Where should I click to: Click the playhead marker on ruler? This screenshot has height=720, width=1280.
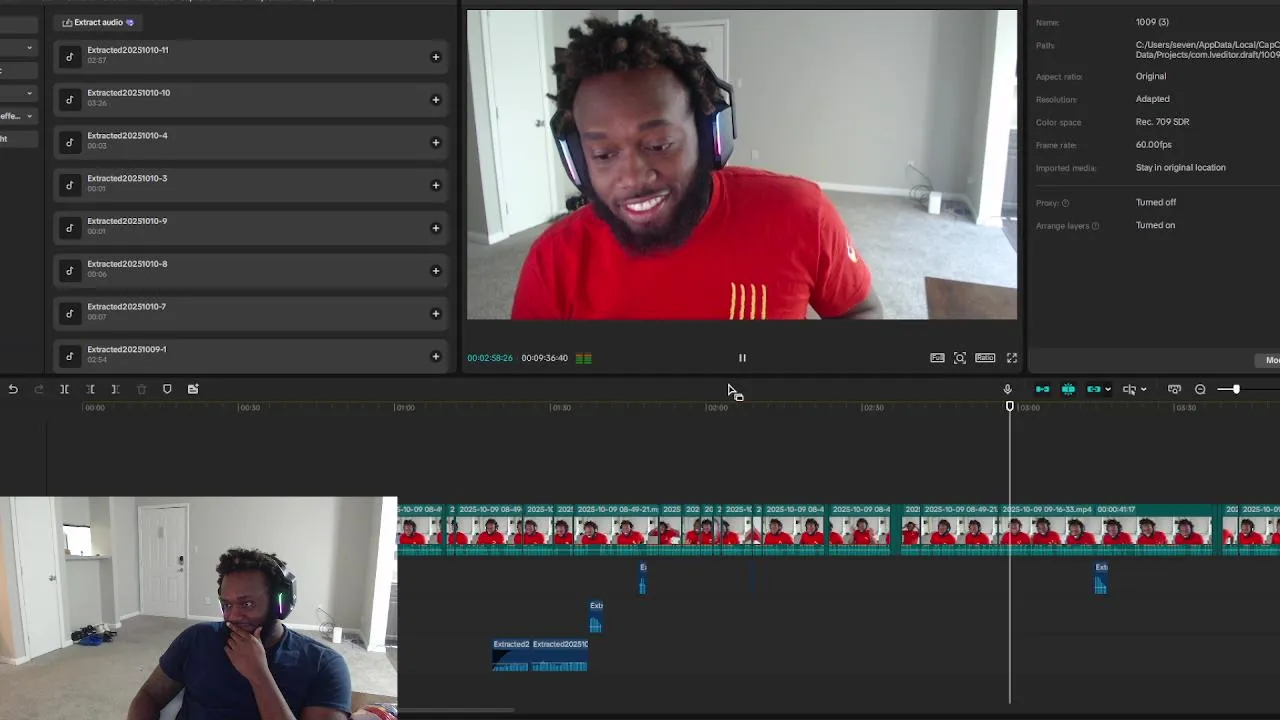[x=1009, y=406]
